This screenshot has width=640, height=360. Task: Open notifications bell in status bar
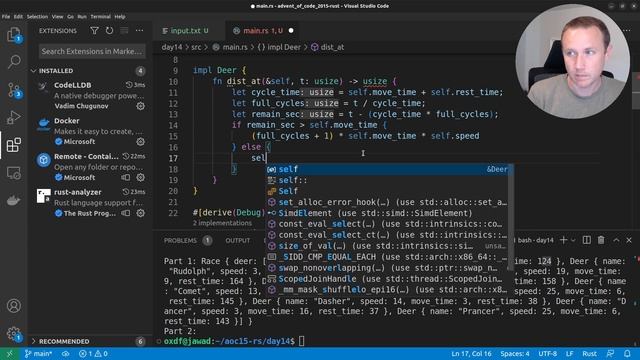point(627,353)
